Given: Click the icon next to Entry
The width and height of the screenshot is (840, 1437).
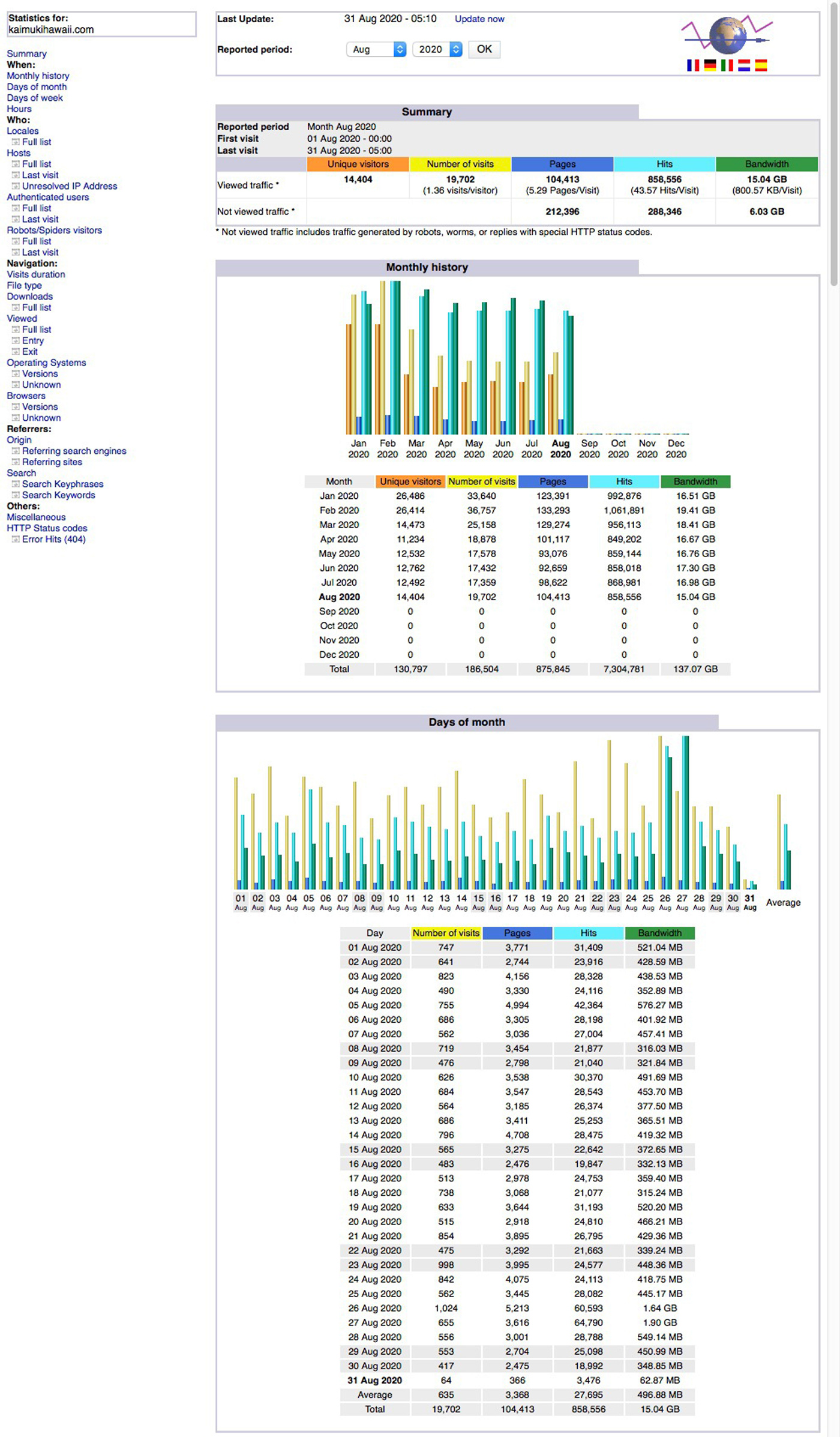Looking at the screenshot, I should coord(16,341).
